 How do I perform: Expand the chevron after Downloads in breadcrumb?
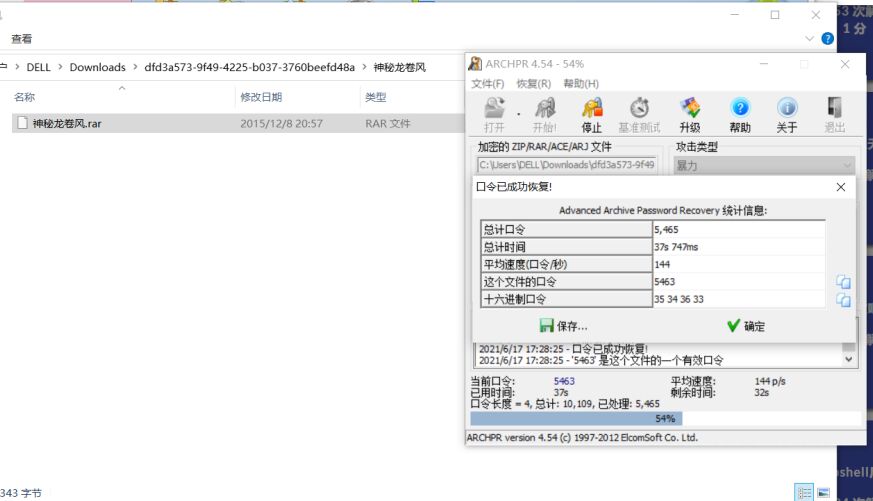coord(135,67)
